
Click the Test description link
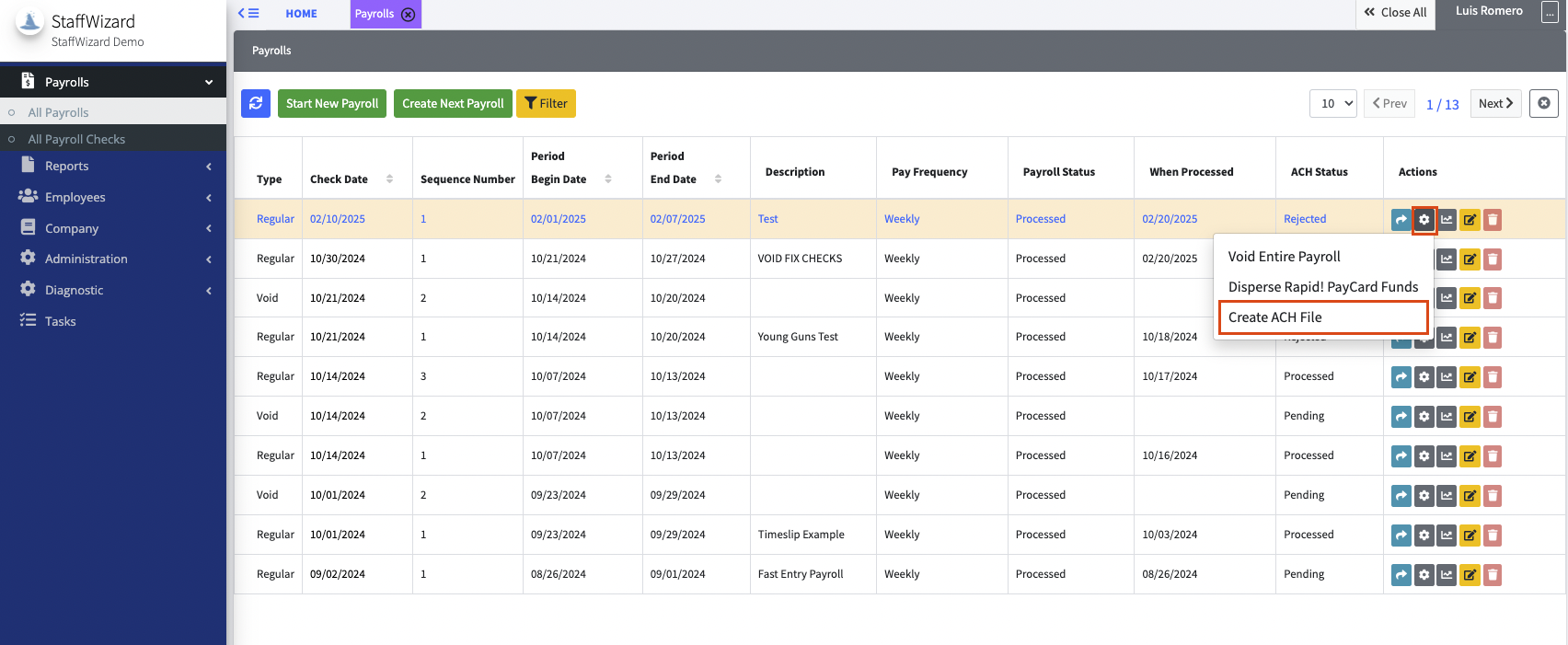(x=767, y=219)
